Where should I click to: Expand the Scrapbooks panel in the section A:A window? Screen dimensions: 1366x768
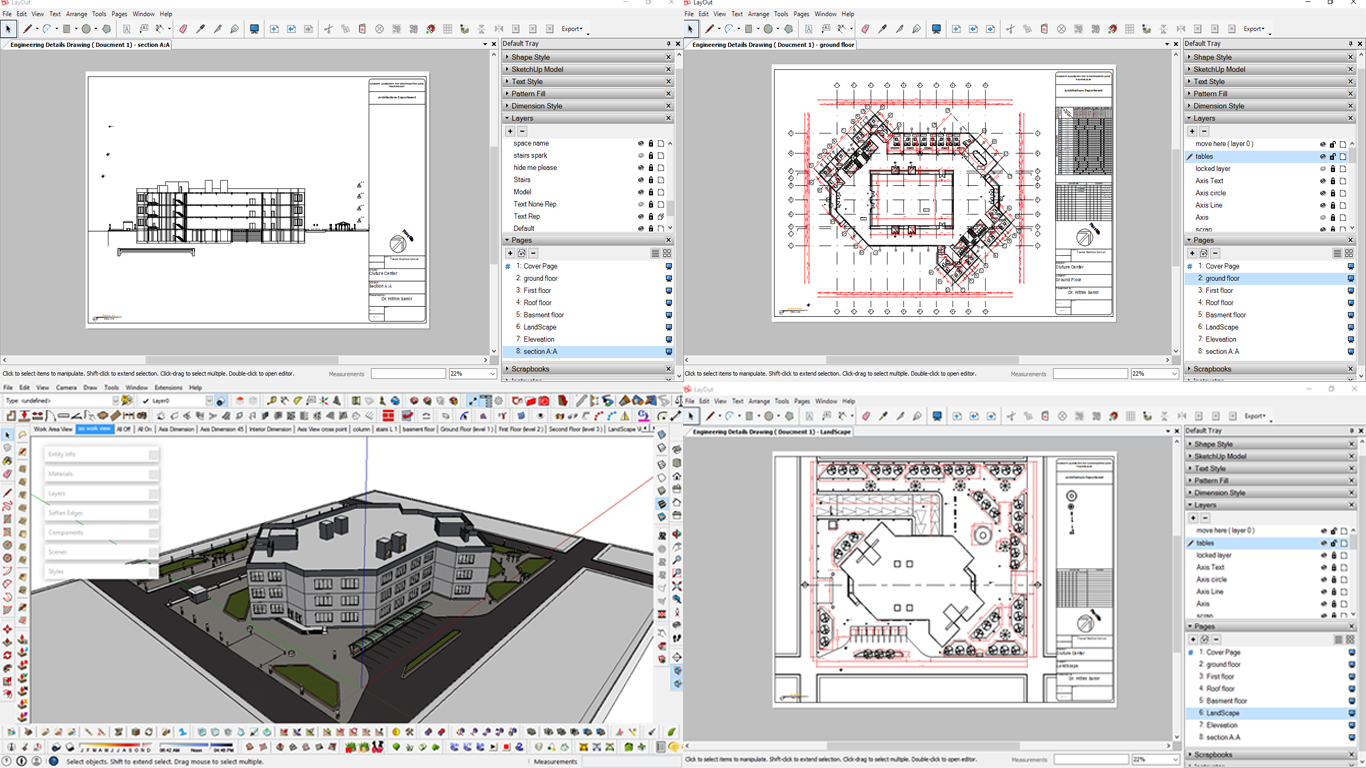coord(530,369)
